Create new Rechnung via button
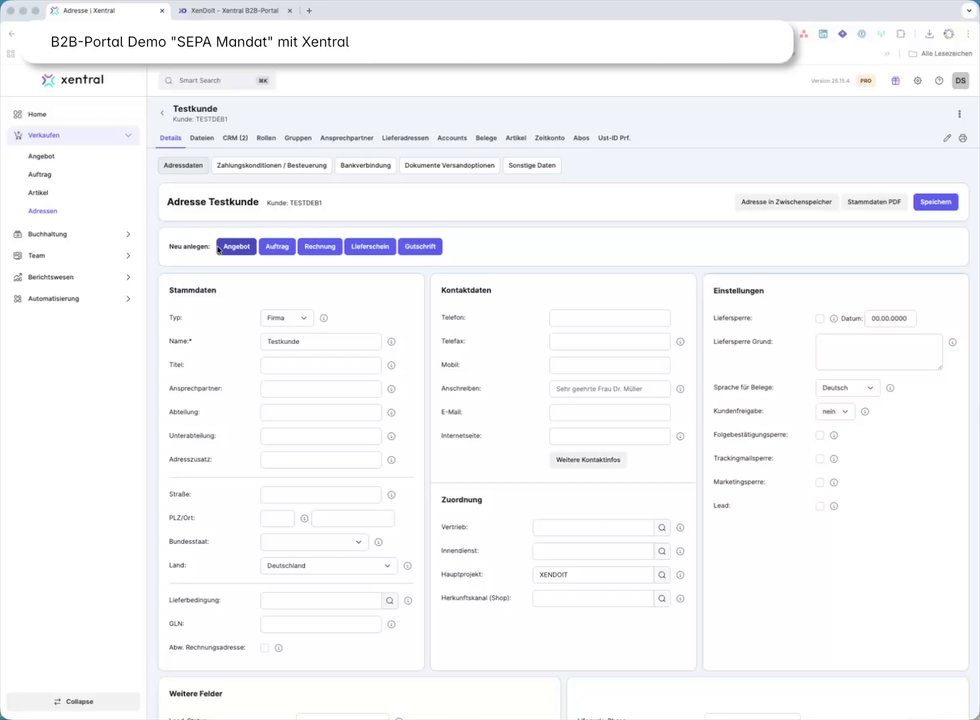This screenshot has width=980, height=720. point(319,247)
